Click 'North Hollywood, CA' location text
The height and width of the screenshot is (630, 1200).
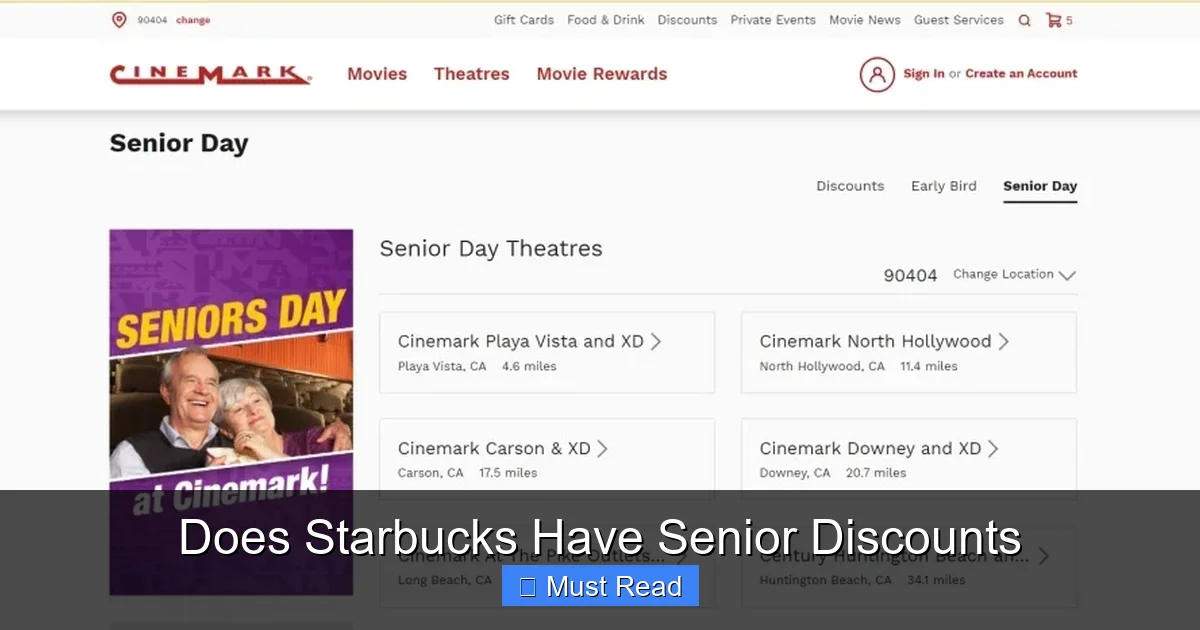[x=822, y=366]
